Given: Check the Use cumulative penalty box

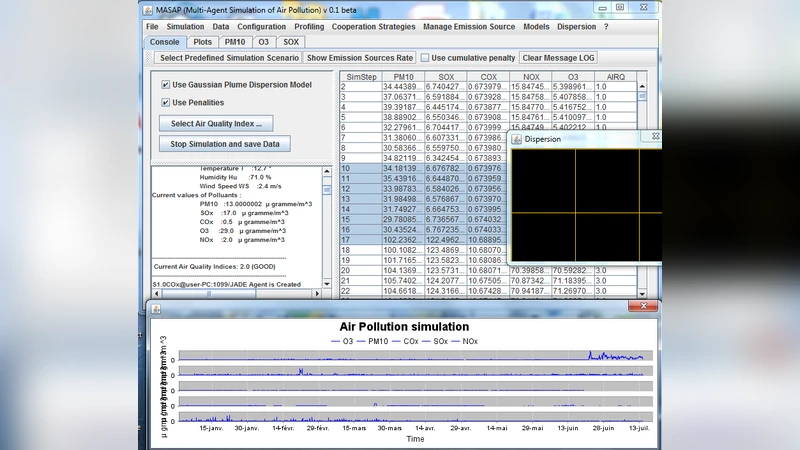Looking at the screenshot, I should pos(425,58).
